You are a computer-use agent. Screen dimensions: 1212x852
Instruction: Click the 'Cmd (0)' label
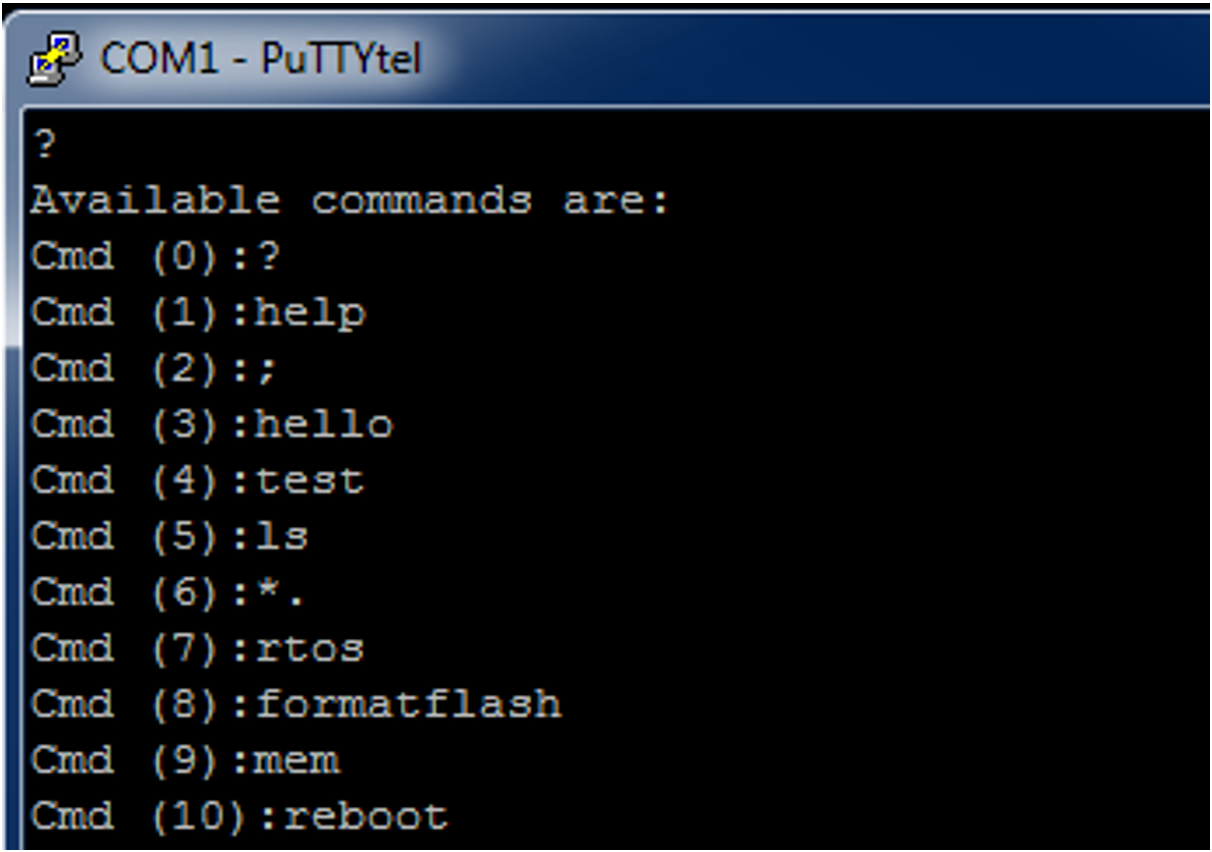coord(110,255)
